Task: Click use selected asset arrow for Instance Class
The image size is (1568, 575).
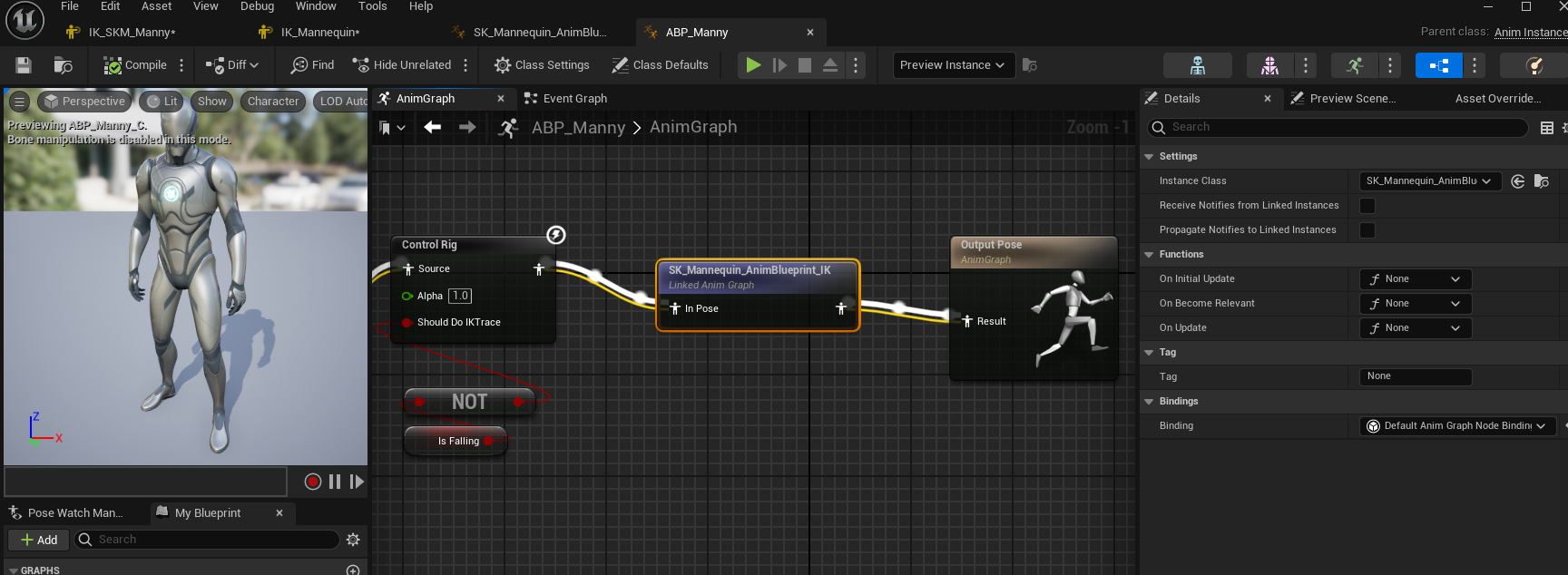Action: tap(1517, 181)
